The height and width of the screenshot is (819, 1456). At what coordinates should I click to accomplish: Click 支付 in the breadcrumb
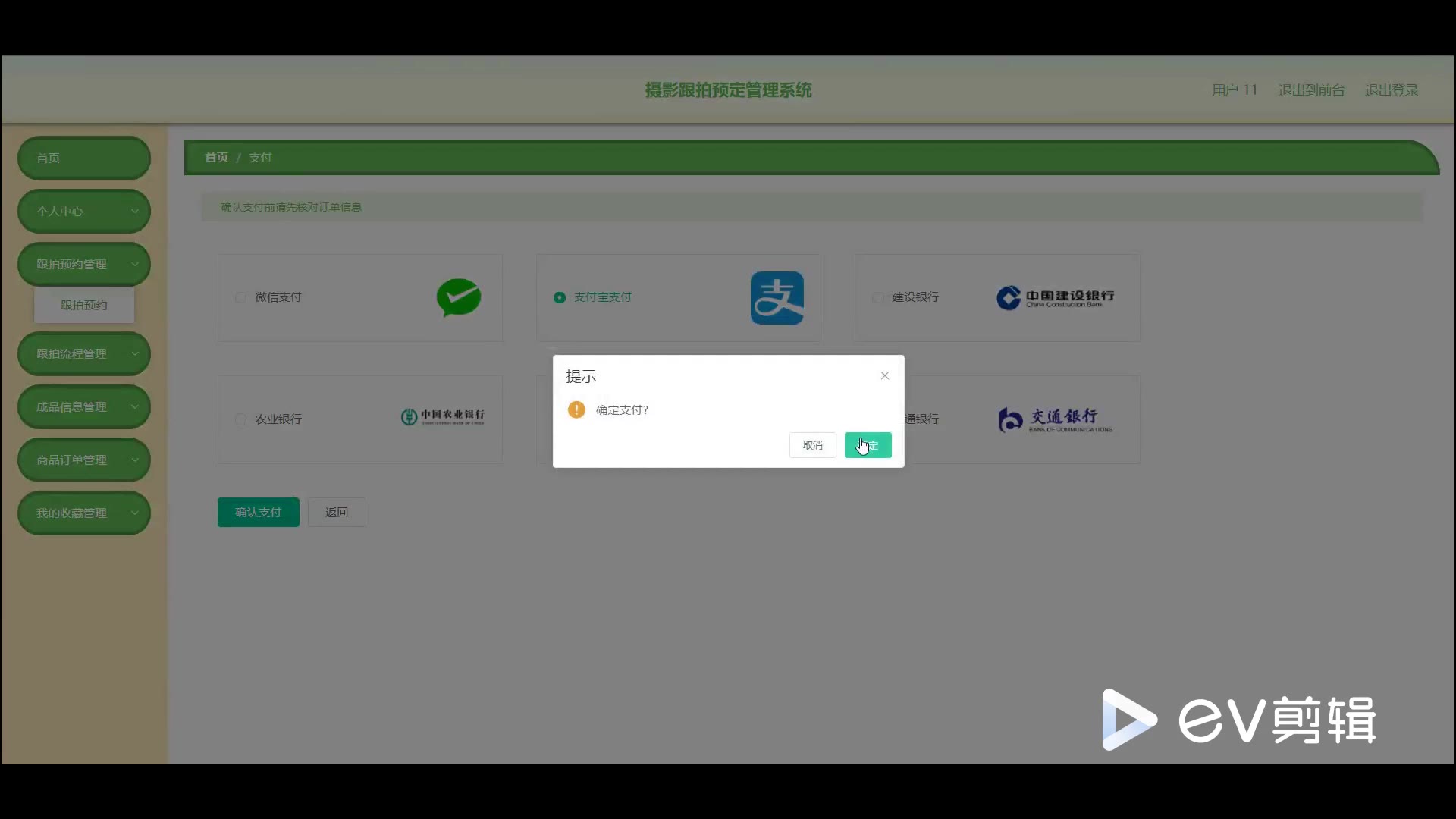[x=260, y=157]
